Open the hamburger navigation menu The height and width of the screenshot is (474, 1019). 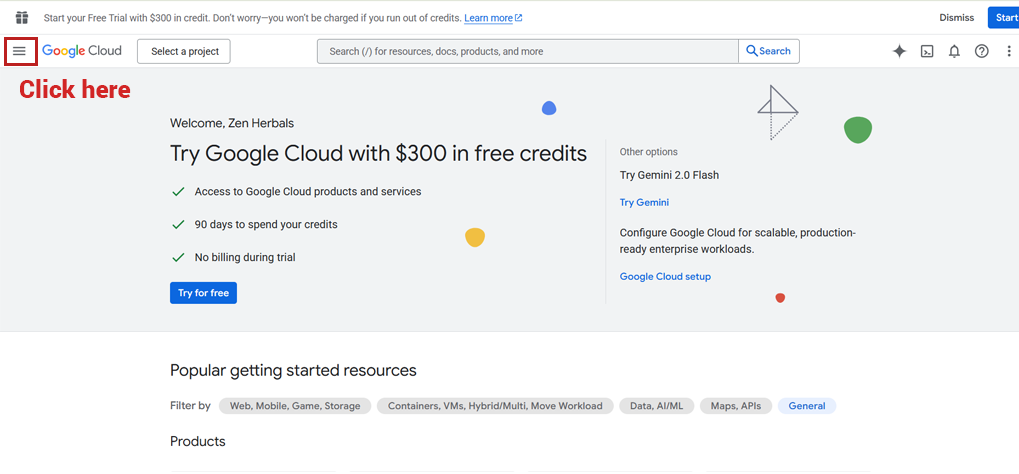(19, 51)
